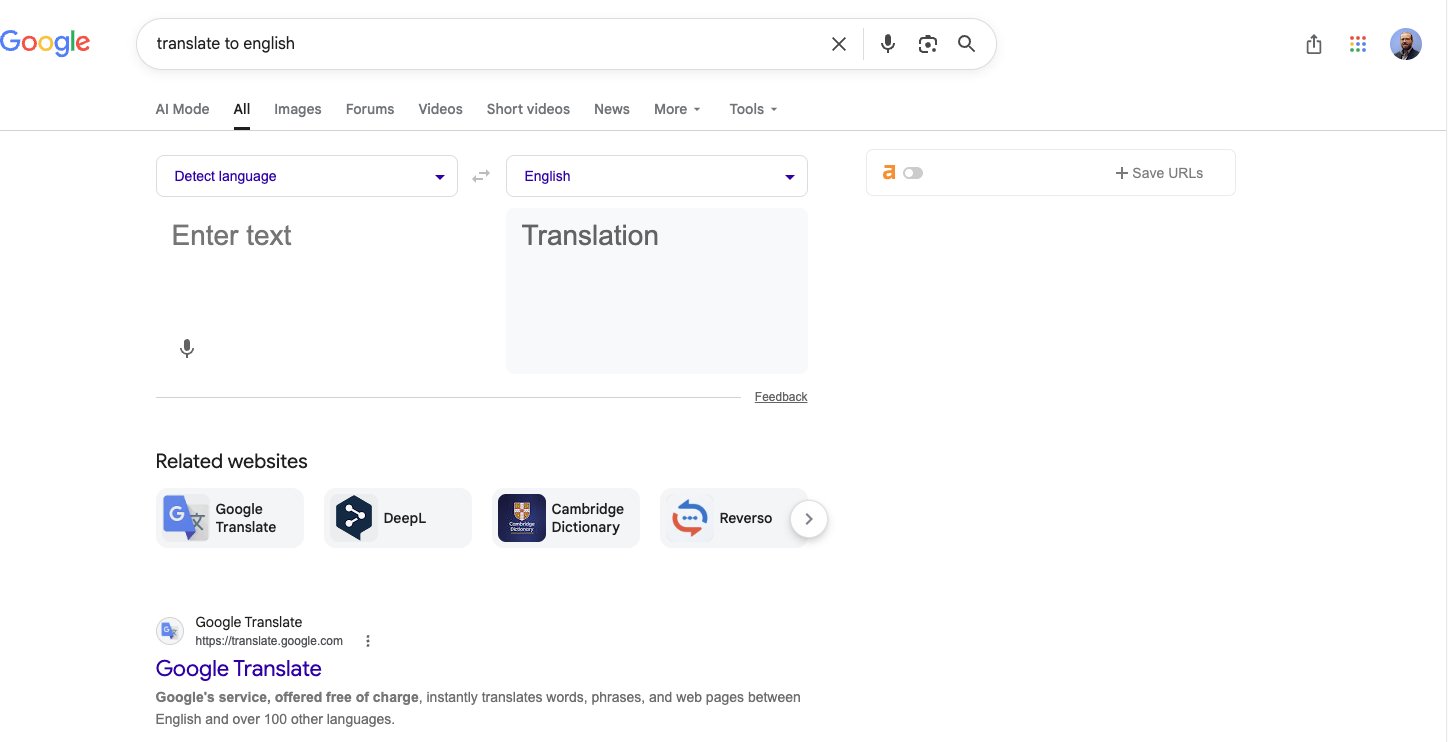
Task: Click Google Translate result favicon
Action: pyautogui.click(x=170, y=631)
